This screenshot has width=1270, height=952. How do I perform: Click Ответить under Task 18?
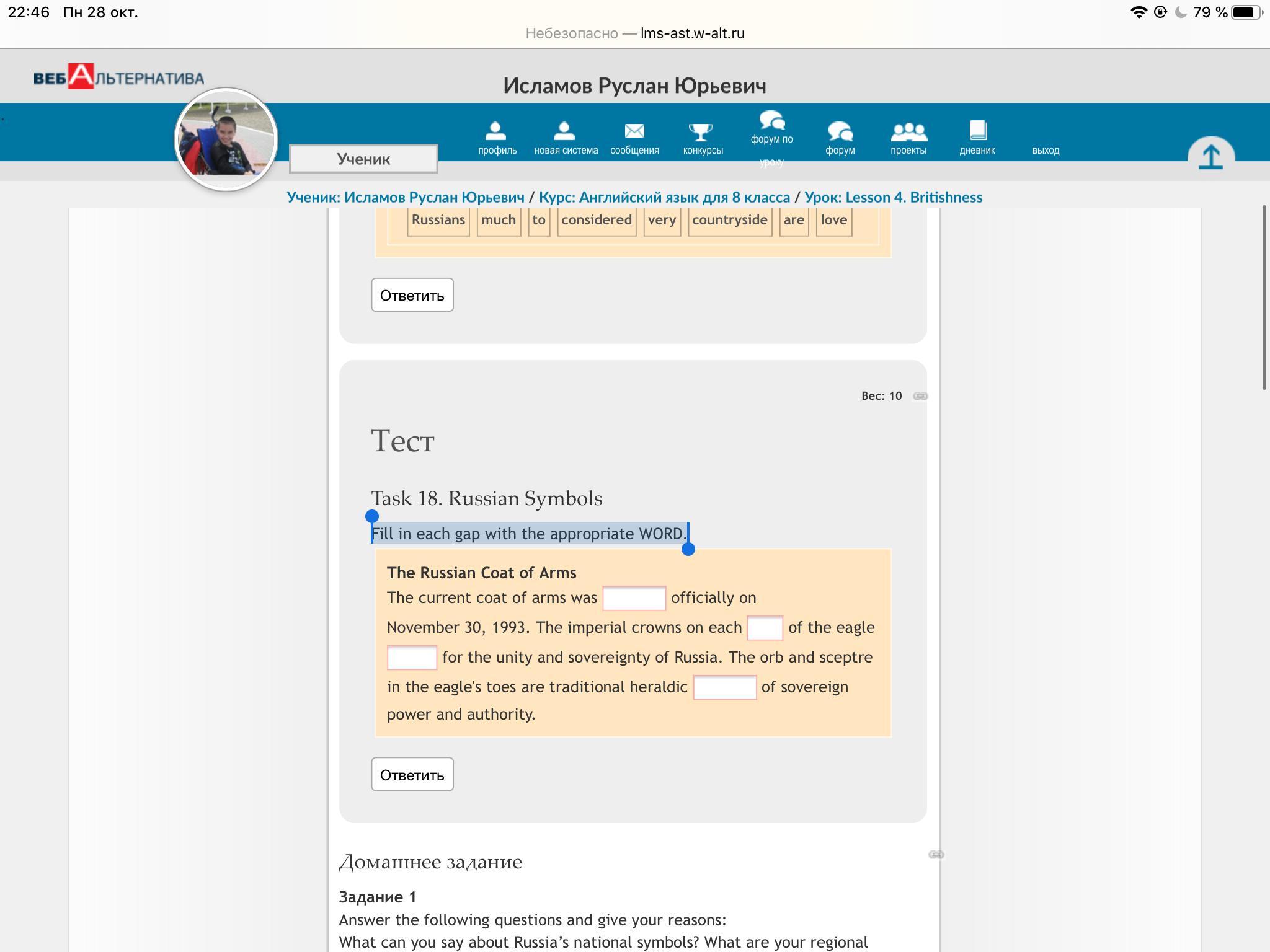[412, 775]
